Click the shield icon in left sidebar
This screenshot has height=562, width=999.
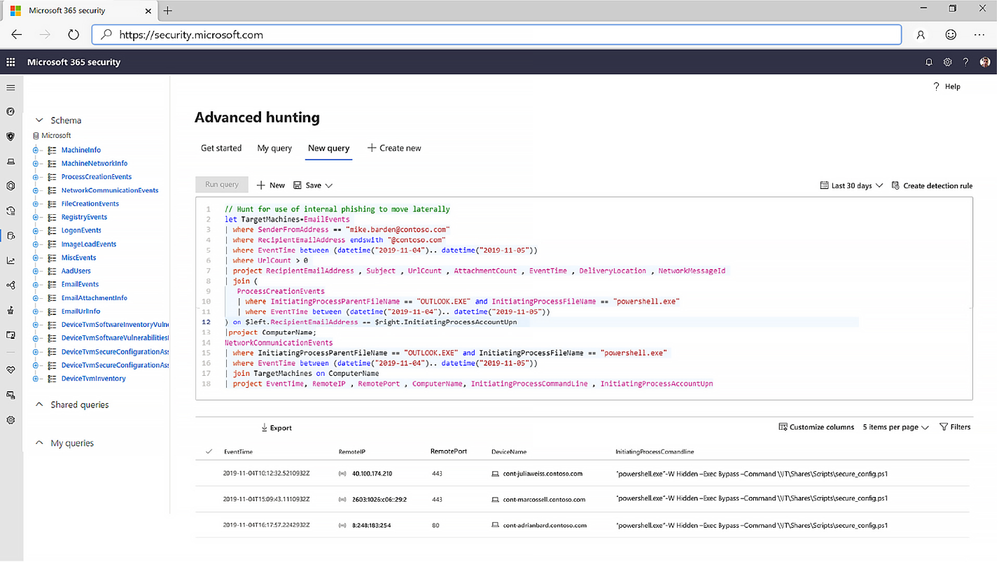tap(11, 136)
